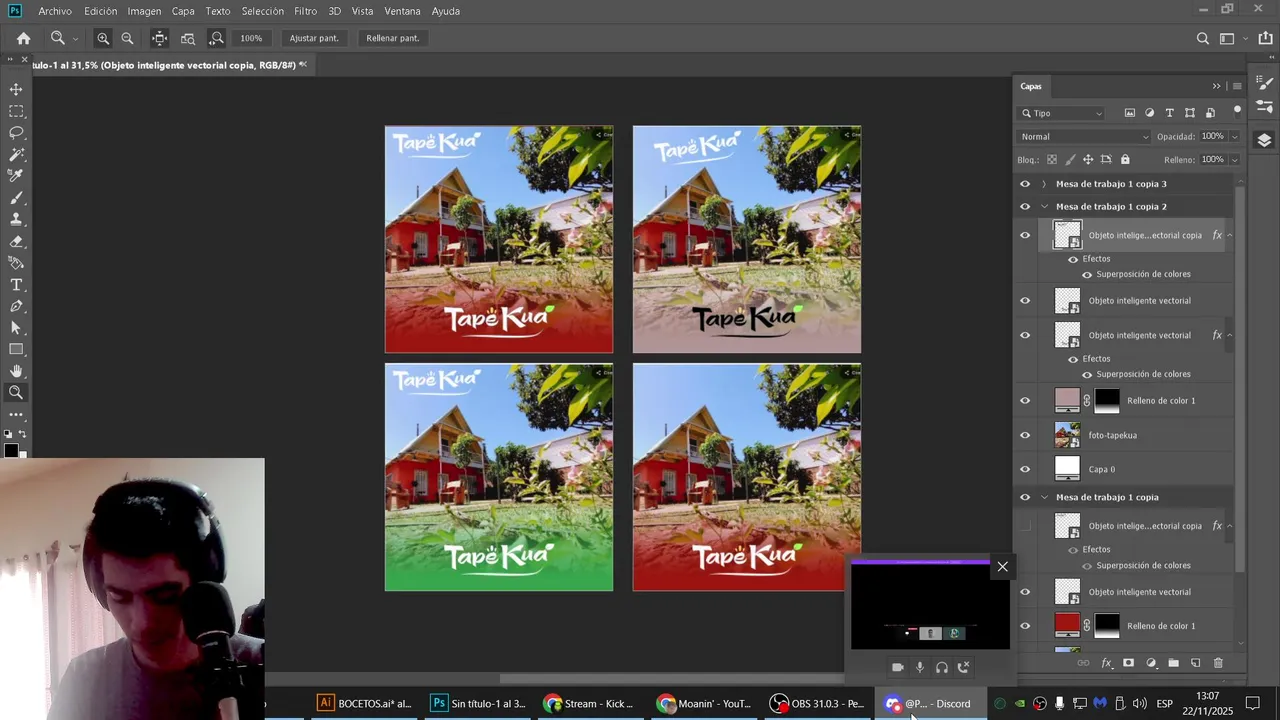Toggle Resize Windows to Fit option

(159, 38)
